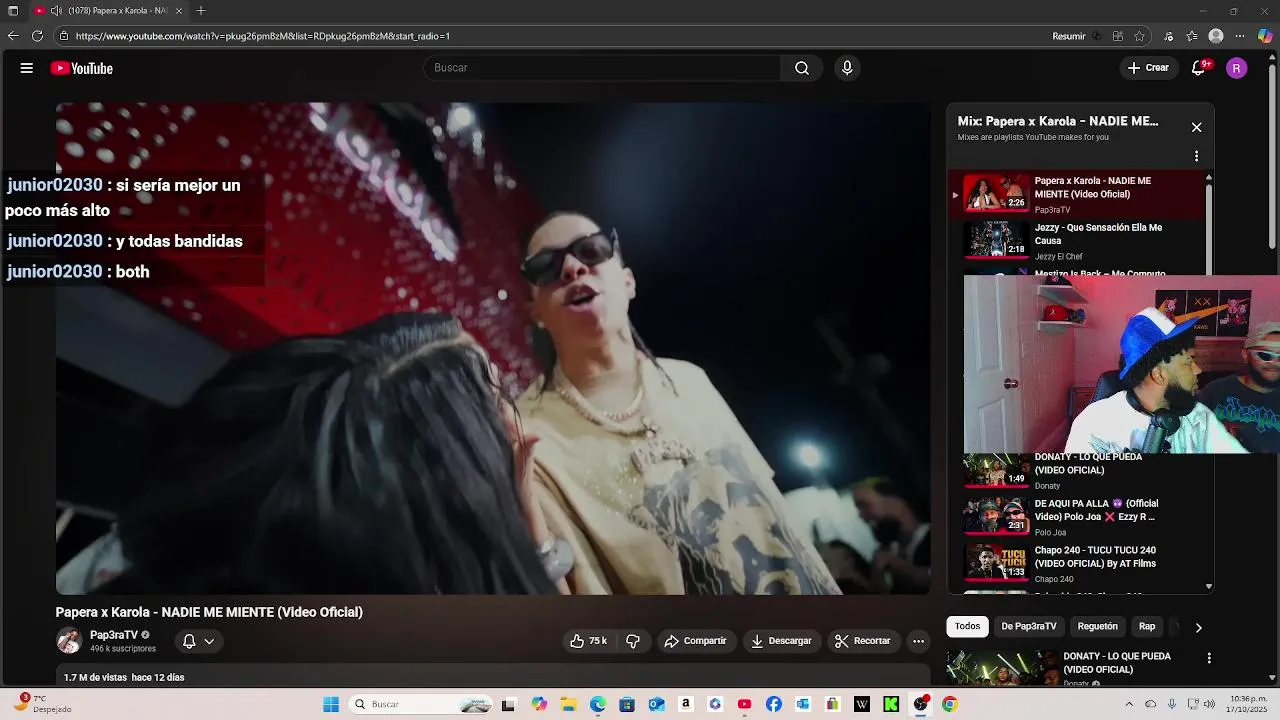Open the notification bell dropdown next to subscribe

tap(198, 641)
